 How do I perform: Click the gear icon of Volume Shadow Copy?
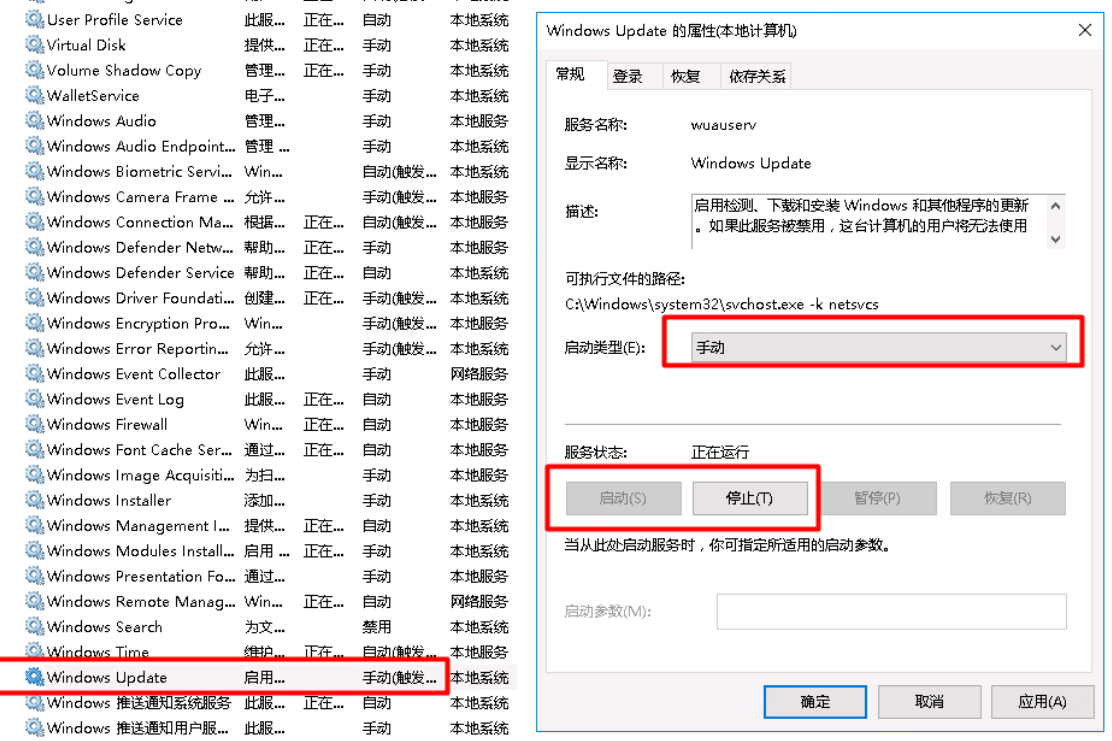pyautogui.click(x=34, y=69)
